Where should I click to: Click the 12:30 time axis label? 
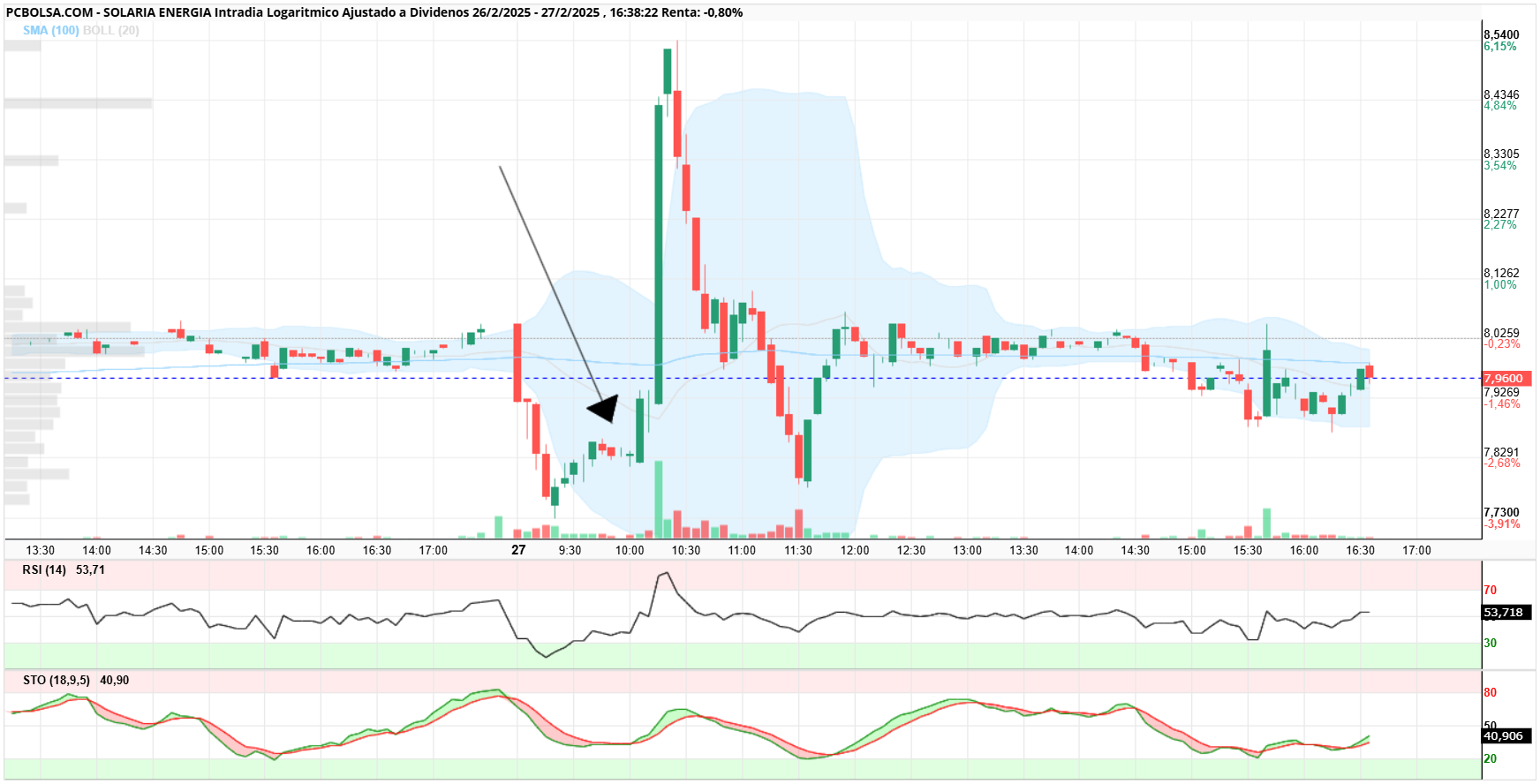pyautogui.click(x=911, y=550)
